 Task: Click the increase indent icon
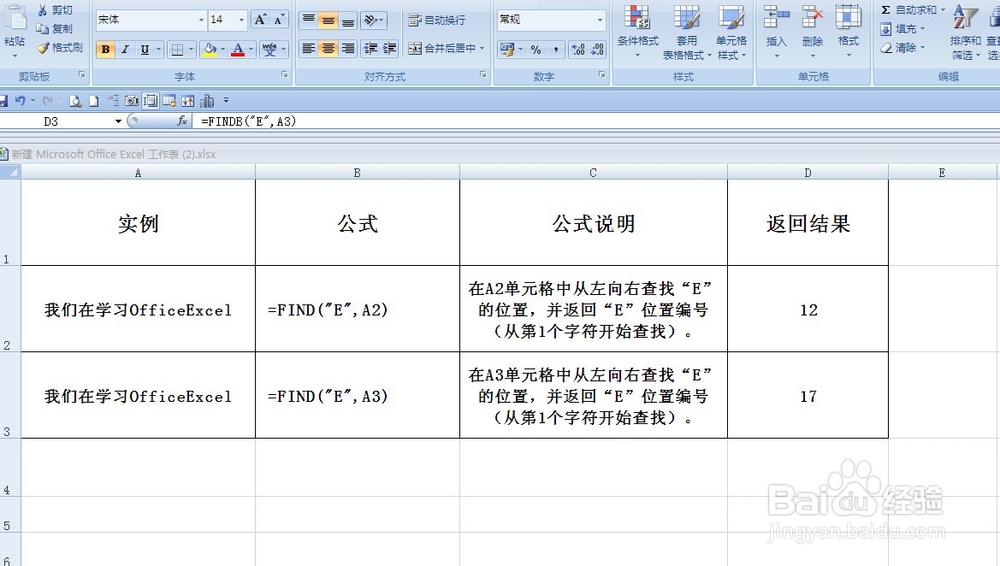click(390, 48)
